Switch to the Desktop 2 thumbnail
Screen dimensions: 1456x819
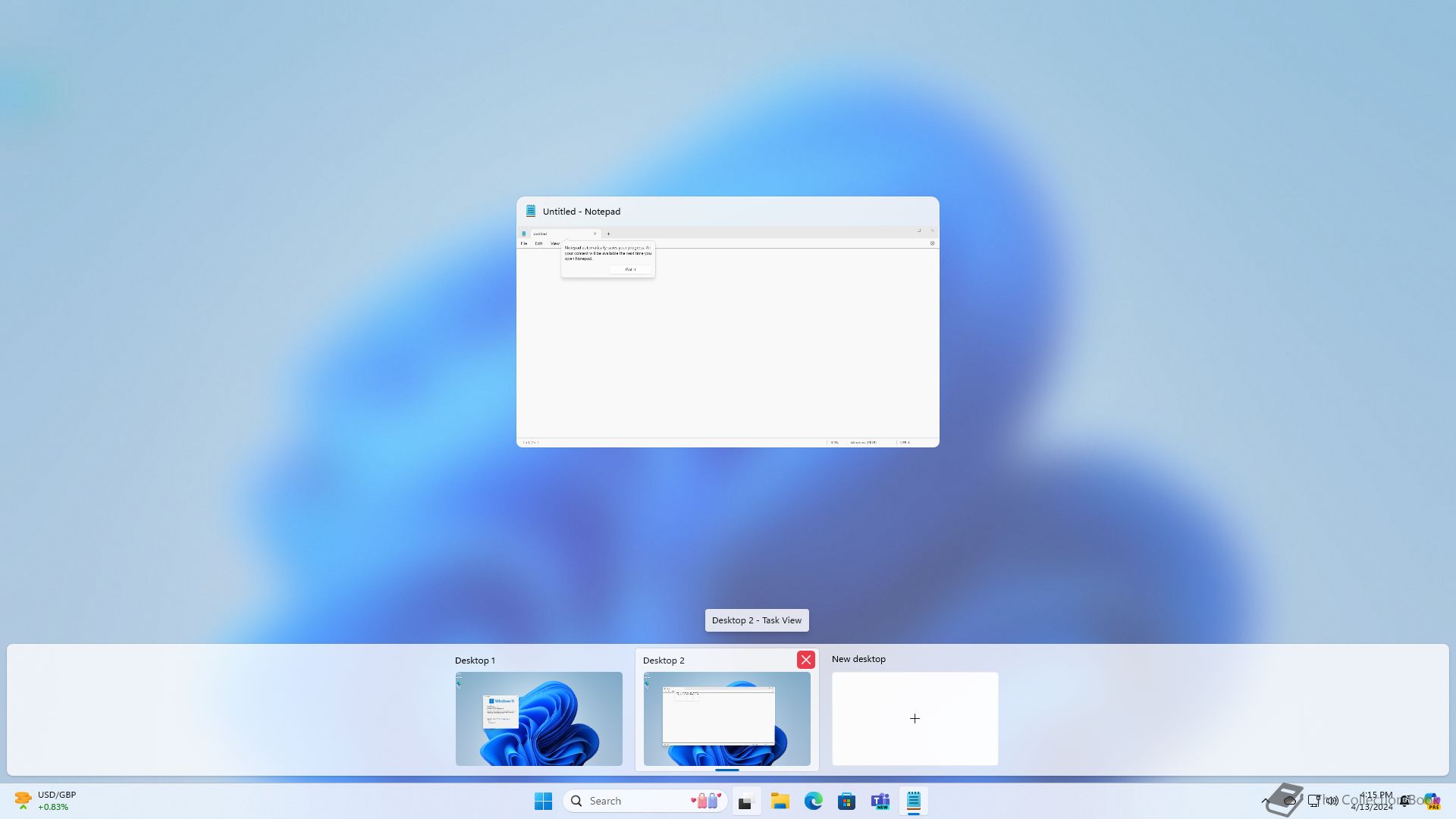tap(726, 718)
